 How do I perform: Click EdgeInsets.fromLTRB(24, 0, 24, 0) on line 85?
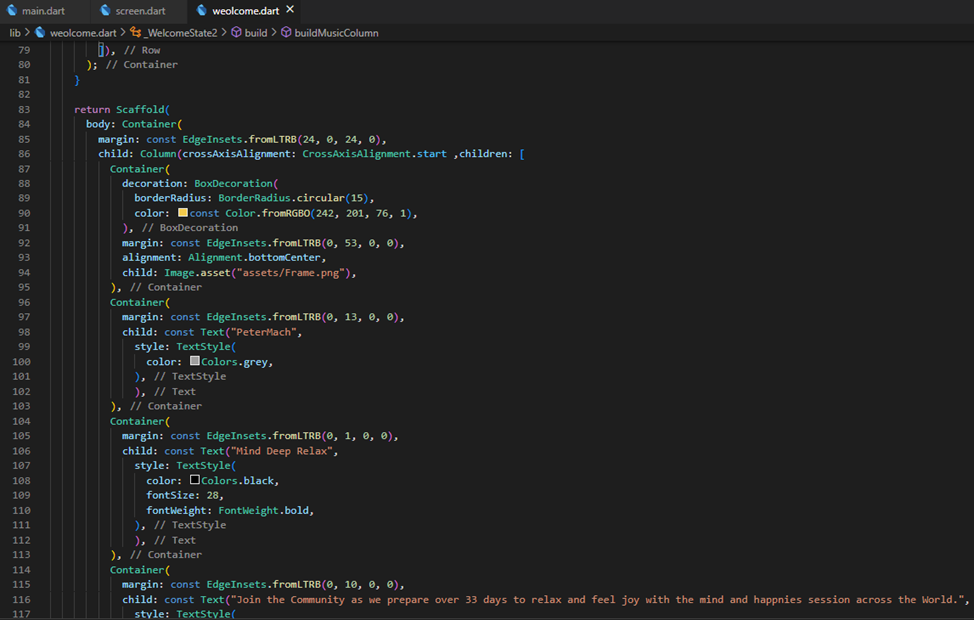[281, 140]
